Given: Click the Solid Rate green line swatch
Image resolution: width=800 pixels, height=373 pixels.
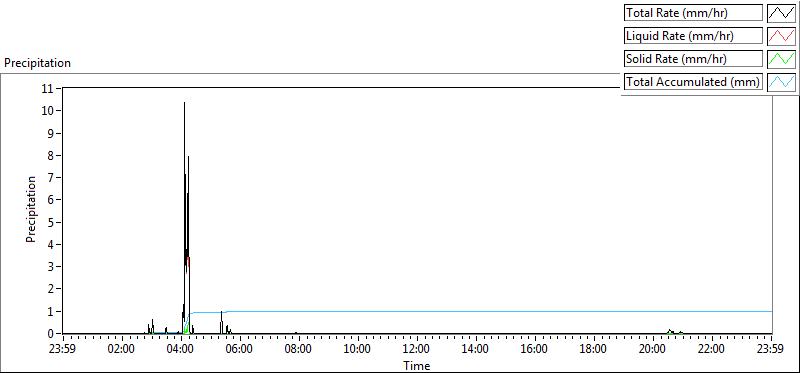Looking at the screenshot, I should (x=781, y=59).
